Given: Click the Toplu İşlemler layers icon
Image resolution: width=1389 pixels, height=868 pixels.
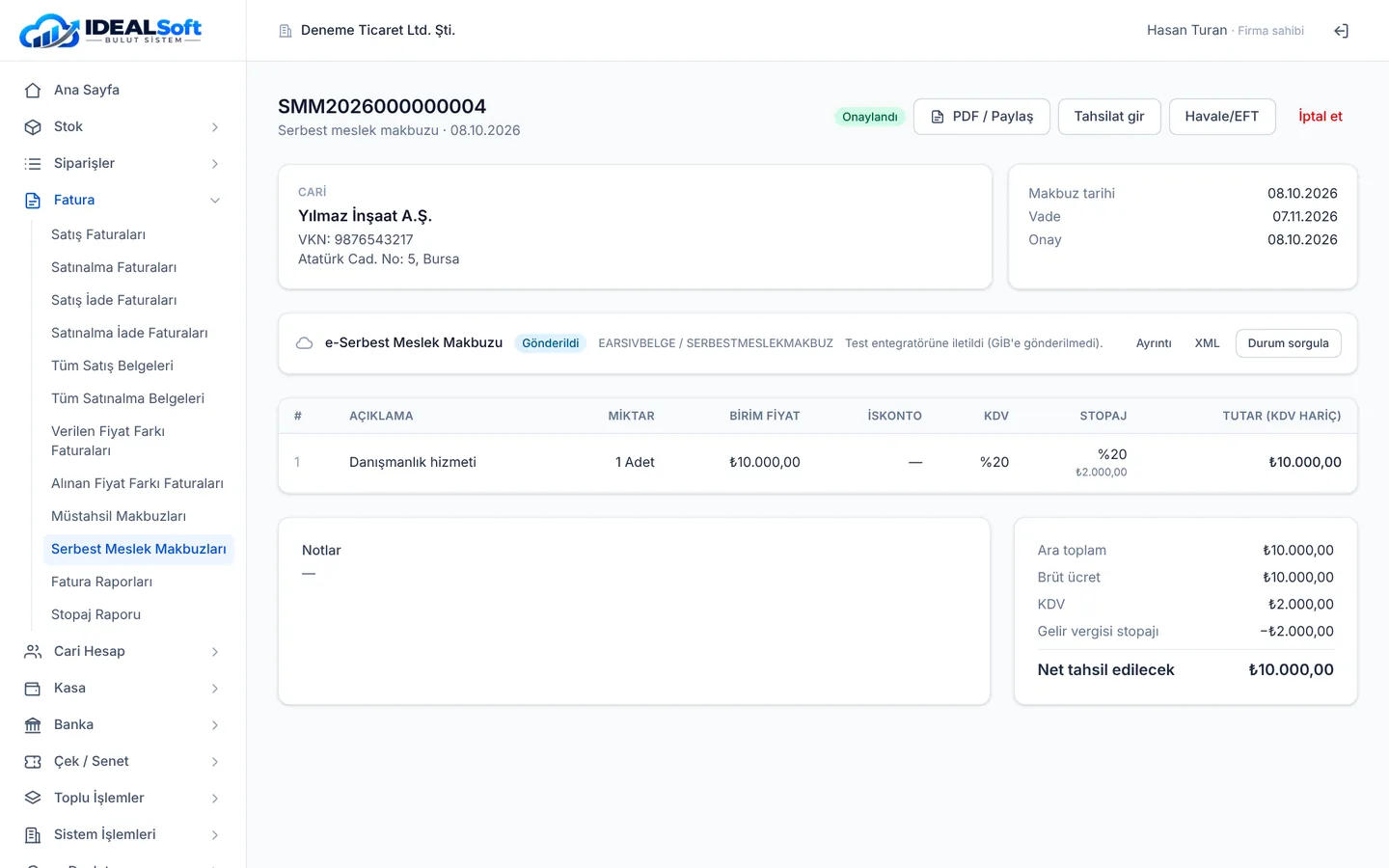Looking at the screenshot, I should 33,798.
